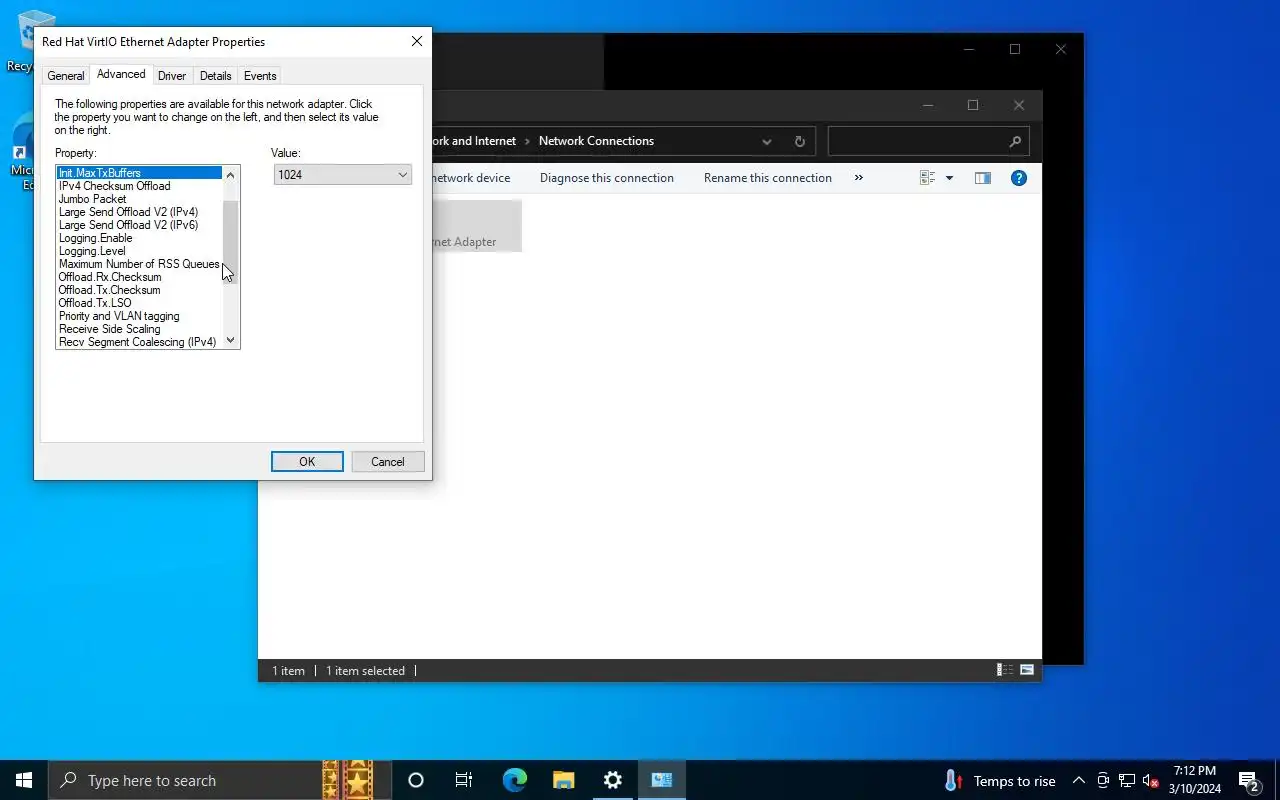Switch to the Advanced tab
Viewport: 1280px width, 800px height.
pyautogui.click(x=121, y=74)
